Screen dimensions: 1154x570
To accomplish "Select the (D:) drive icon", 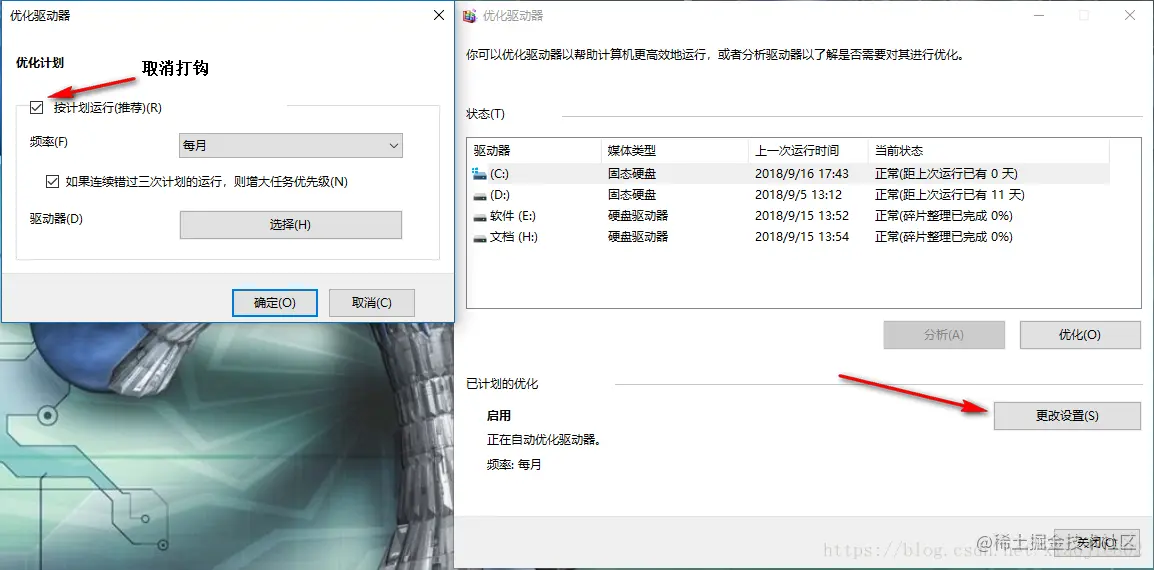I will pos(480,195).
